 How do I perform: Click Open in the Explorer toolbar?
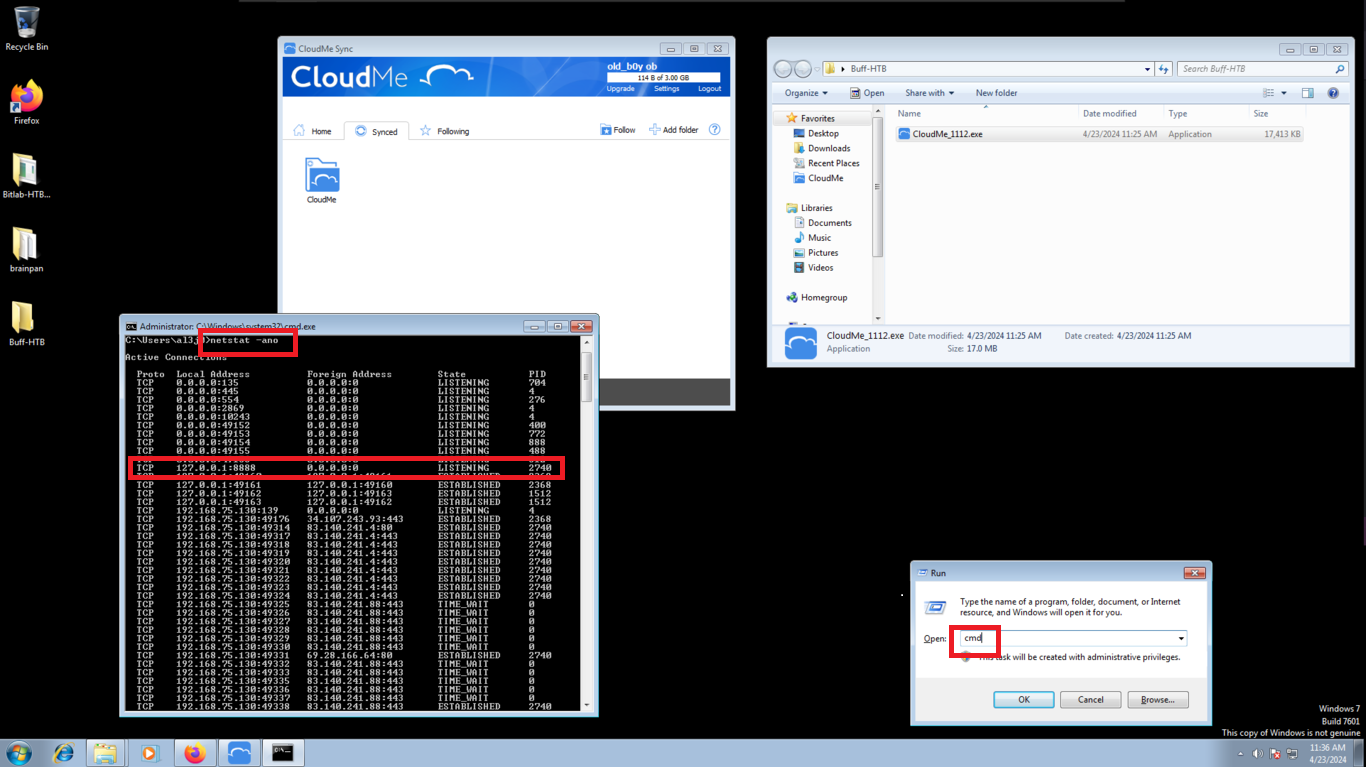pos(867,93)
